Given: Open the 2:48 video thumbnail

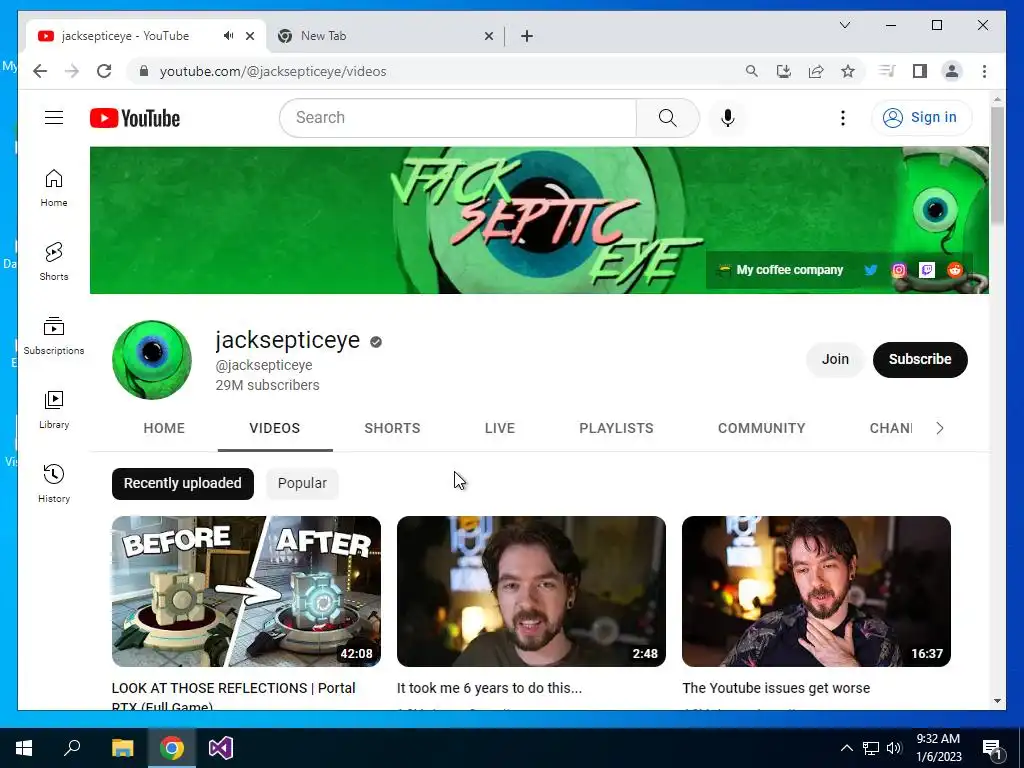Looking at the screenshot, I should tap(531, 591).
